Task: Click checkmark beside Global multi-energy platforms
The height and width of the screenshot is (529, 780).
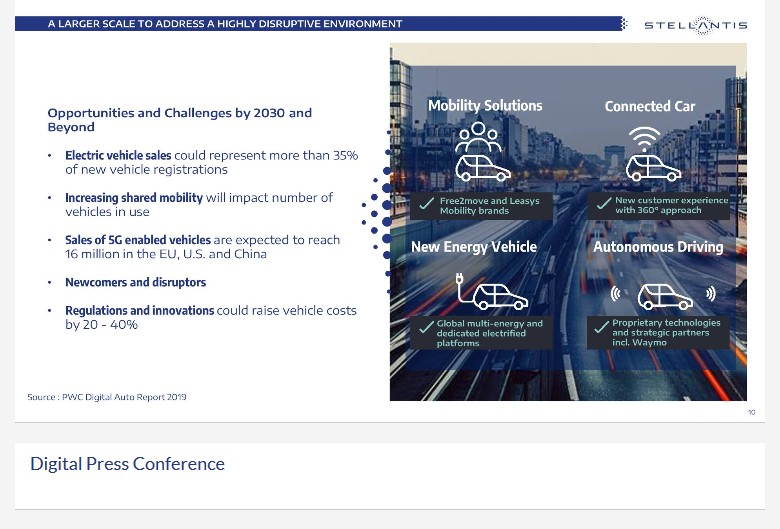Action: pyautogui.click(x=426, y=327)
